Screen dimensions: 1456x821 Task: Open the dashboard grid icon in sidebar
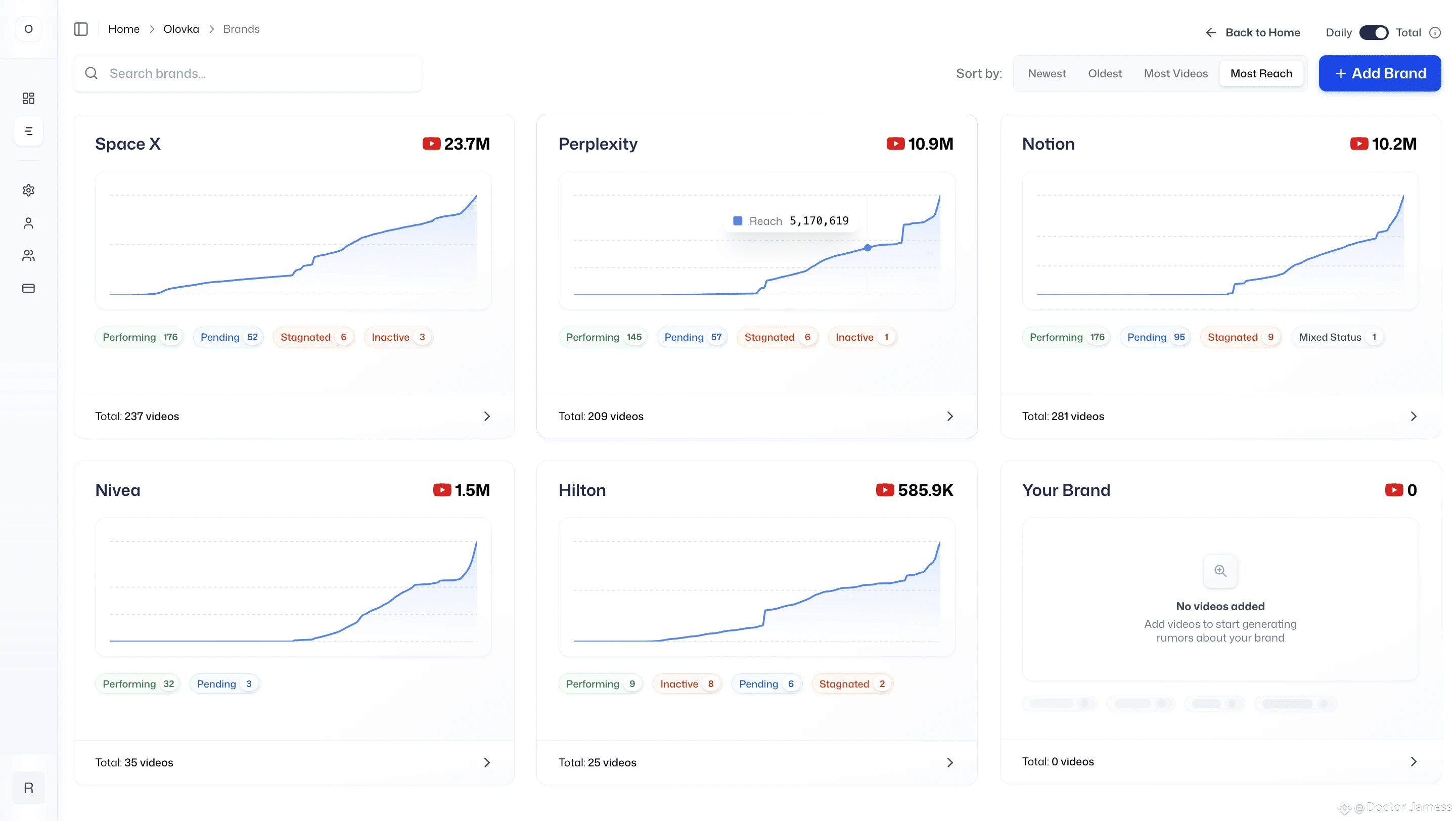28,98
